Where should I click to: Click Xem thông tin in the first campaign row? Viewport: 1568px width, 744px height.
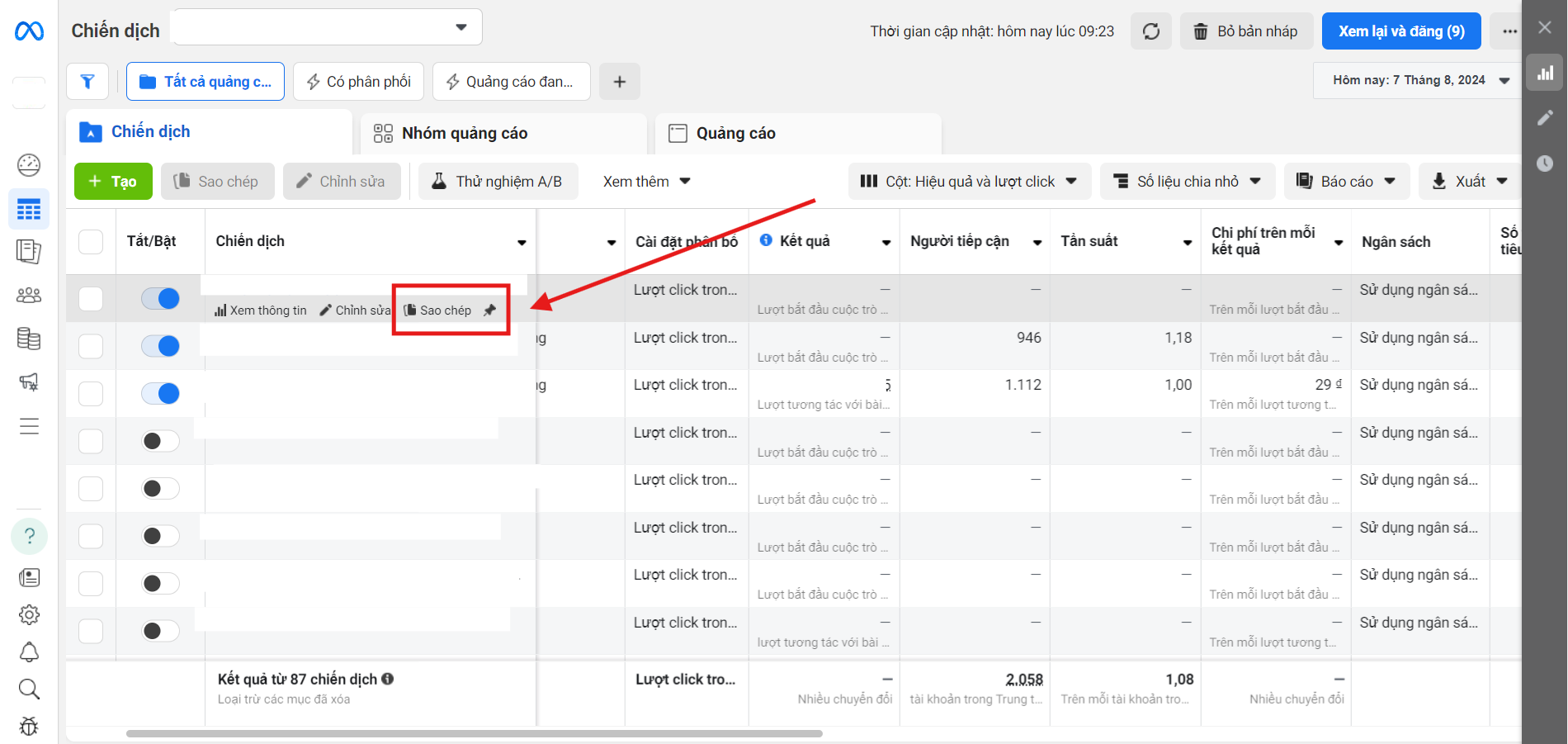261,310
